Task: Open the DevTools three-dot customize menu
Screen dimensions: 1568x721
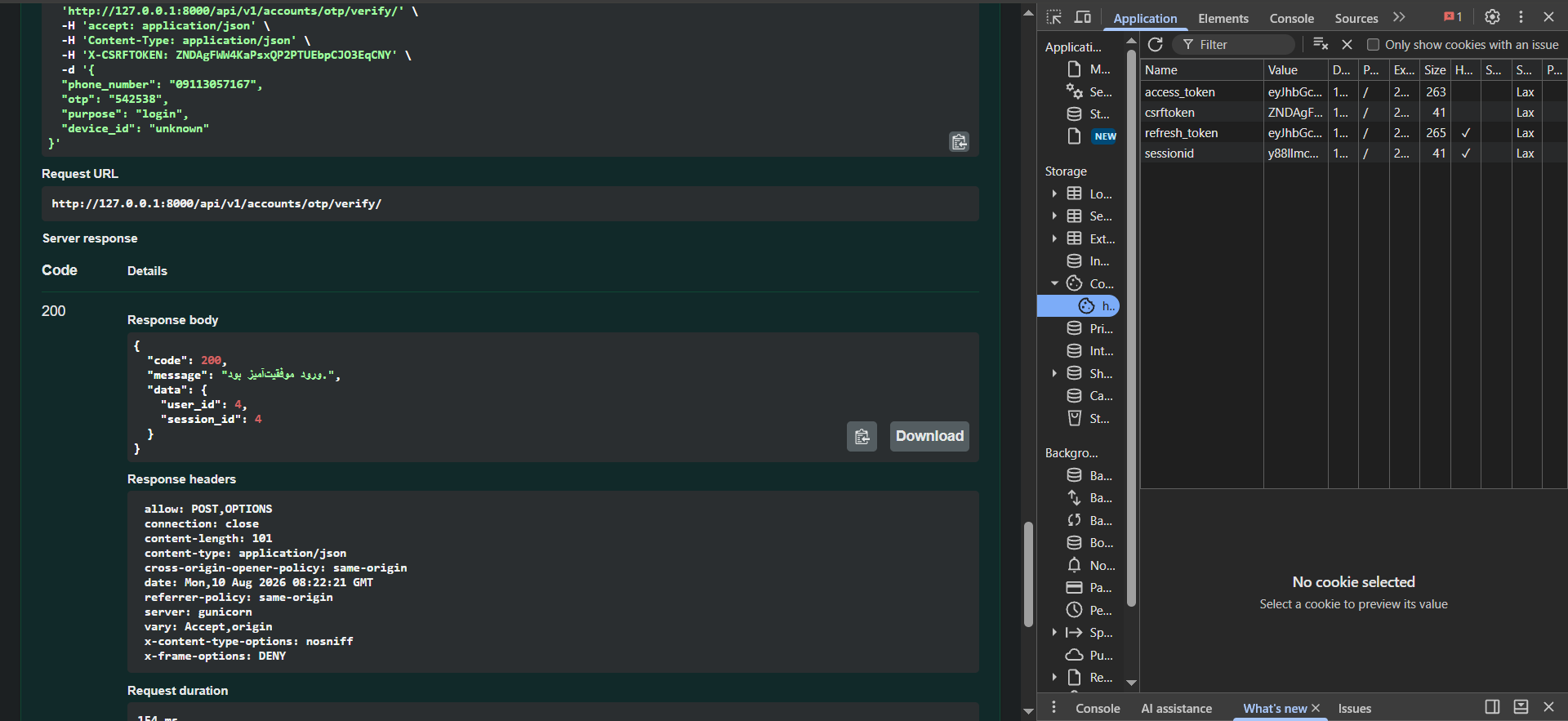Action: click(x=1521, y=17)
